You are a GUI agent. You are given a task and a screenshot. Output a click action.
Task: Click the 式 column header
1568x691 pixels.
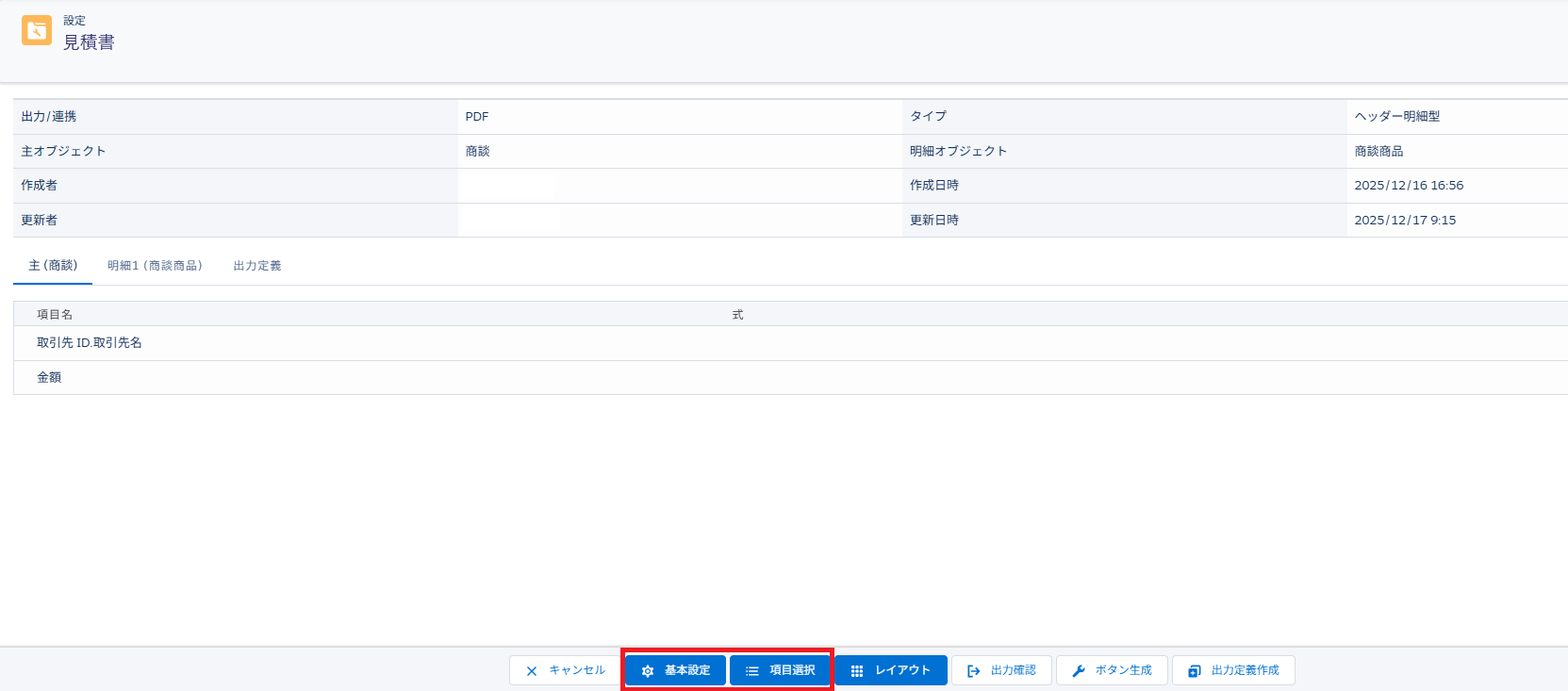tap(737, 315)
